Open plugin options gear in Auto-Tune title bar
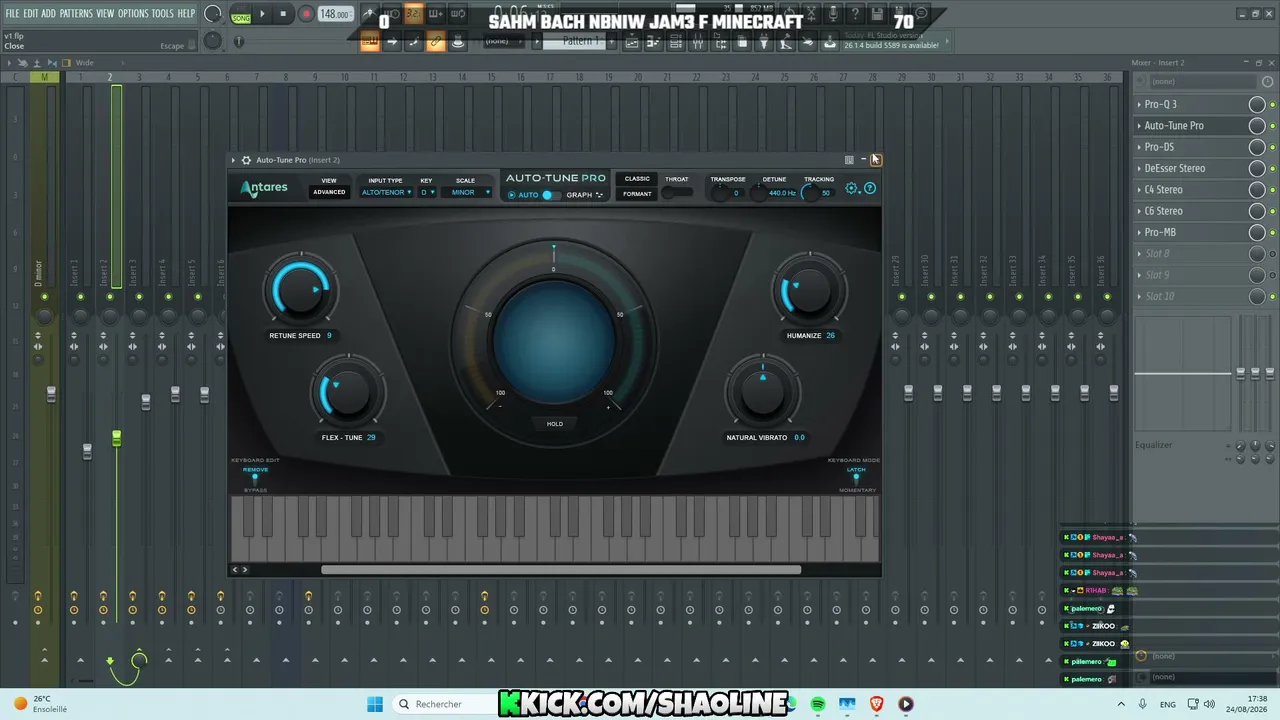The height and width of the screenshot is (720, 1280). coord(246,160)
